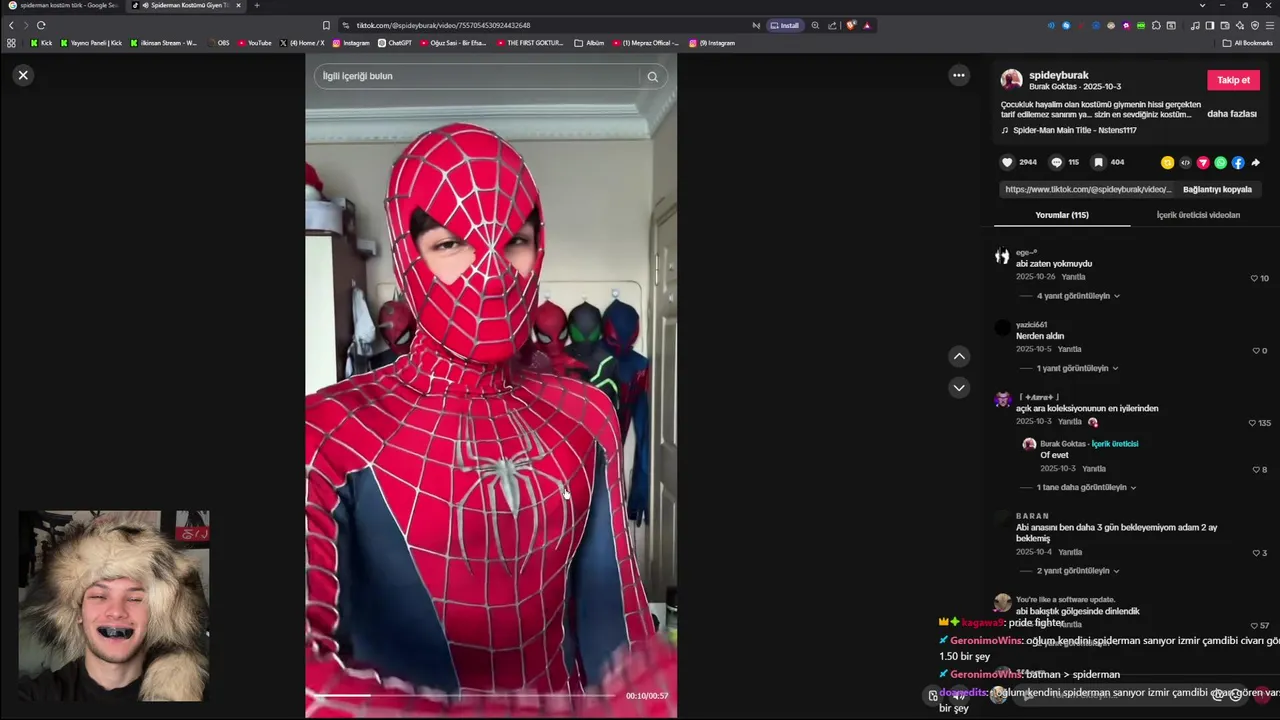Save video with the bookmark icon
1280x720 pixels.
pyautogui.click(x=1098, y=162)
